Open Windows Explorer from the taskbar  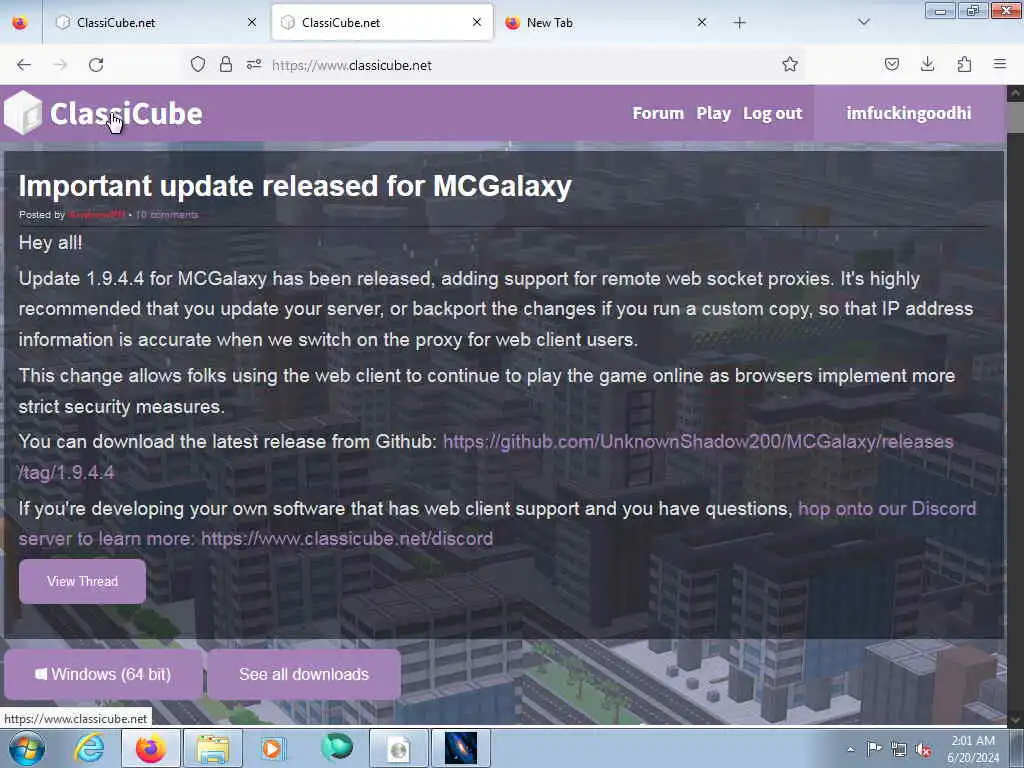point(213,748)
